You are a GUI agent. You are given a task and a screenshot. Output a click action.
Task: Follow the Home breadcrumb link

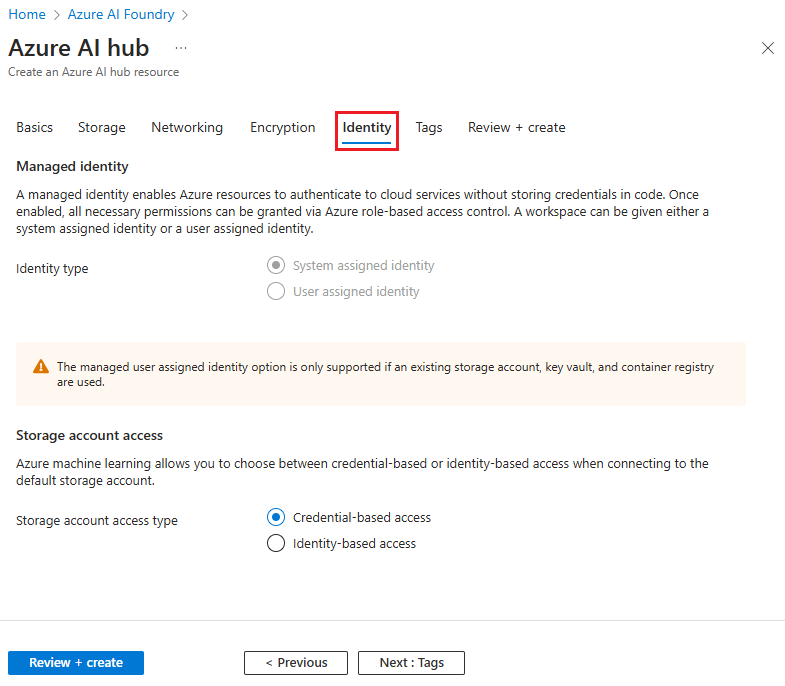click(x=27, y=14)
